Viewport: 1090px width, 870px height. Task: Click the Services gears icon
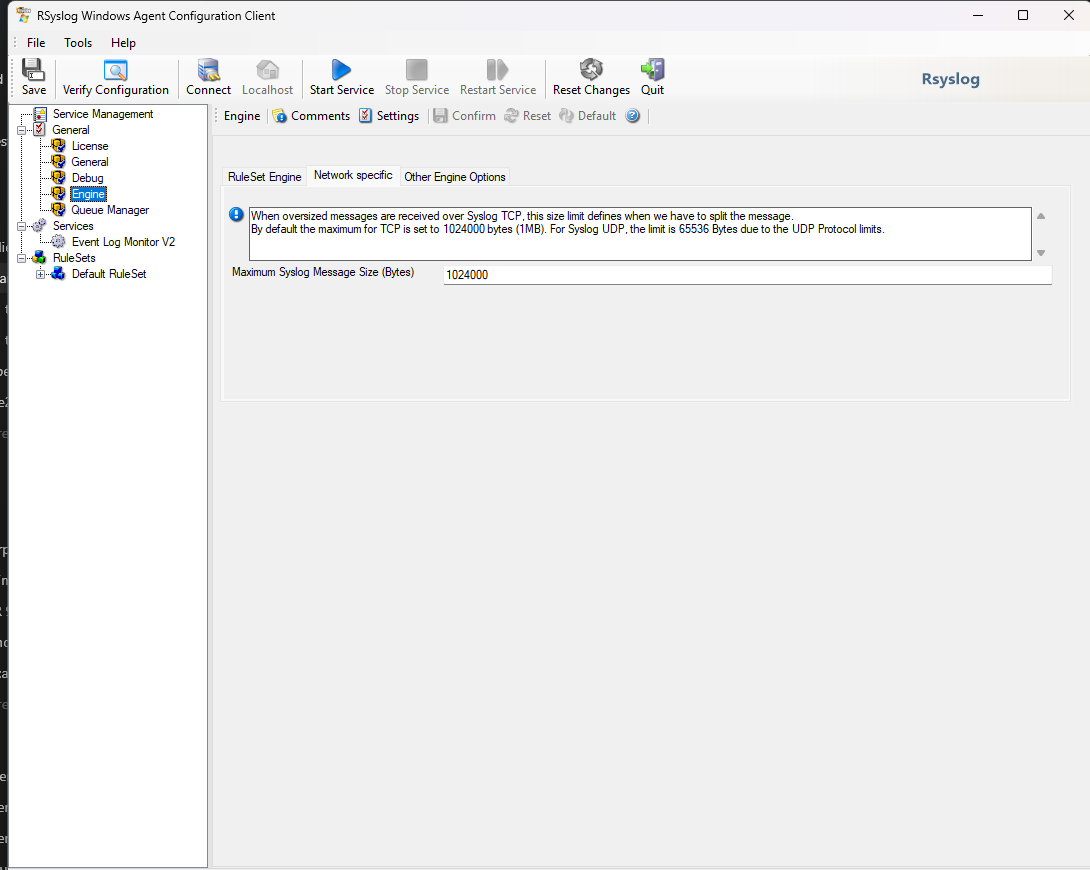pos(40,226)
